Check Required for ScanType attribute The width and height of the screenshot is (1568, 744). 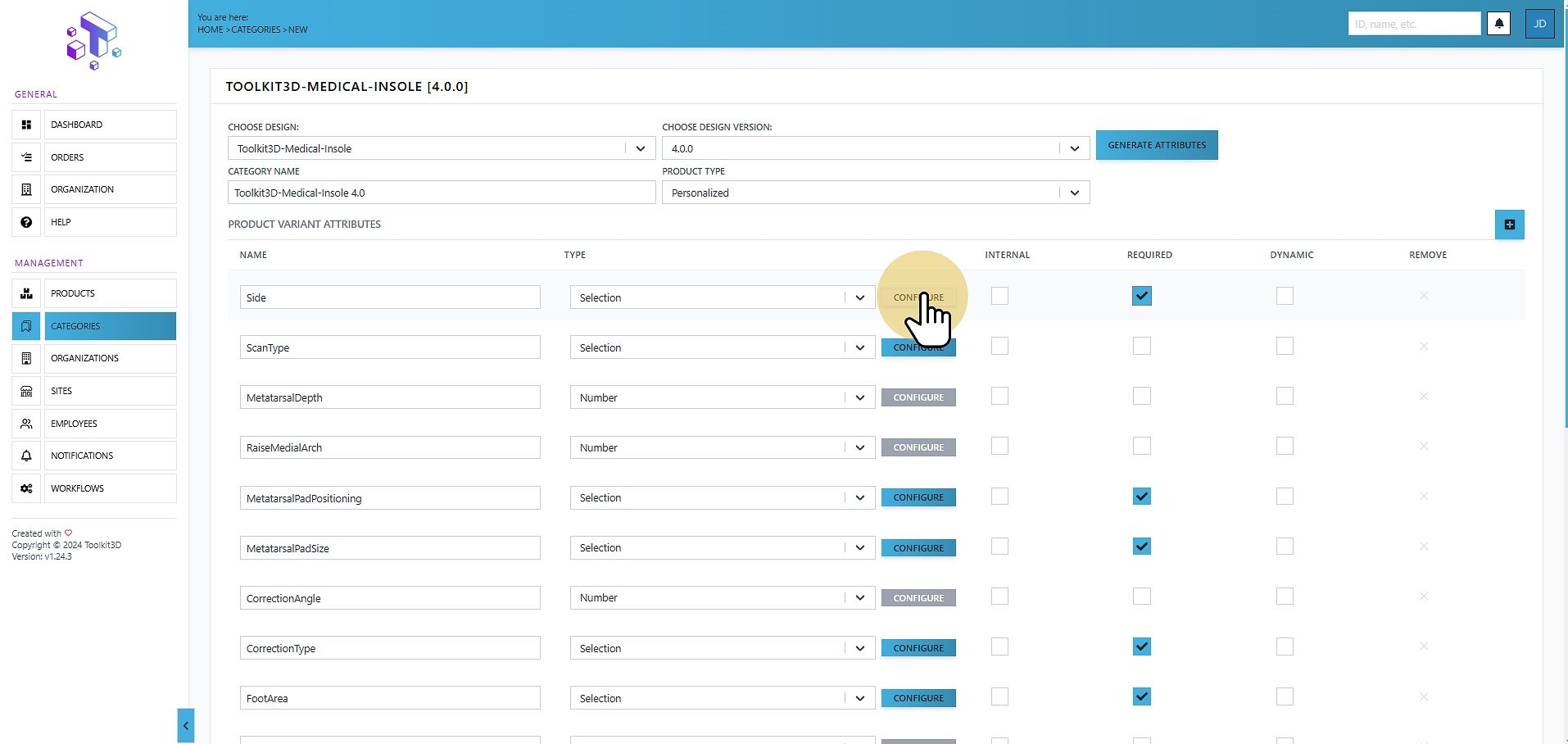click(x=1142, y=346)
